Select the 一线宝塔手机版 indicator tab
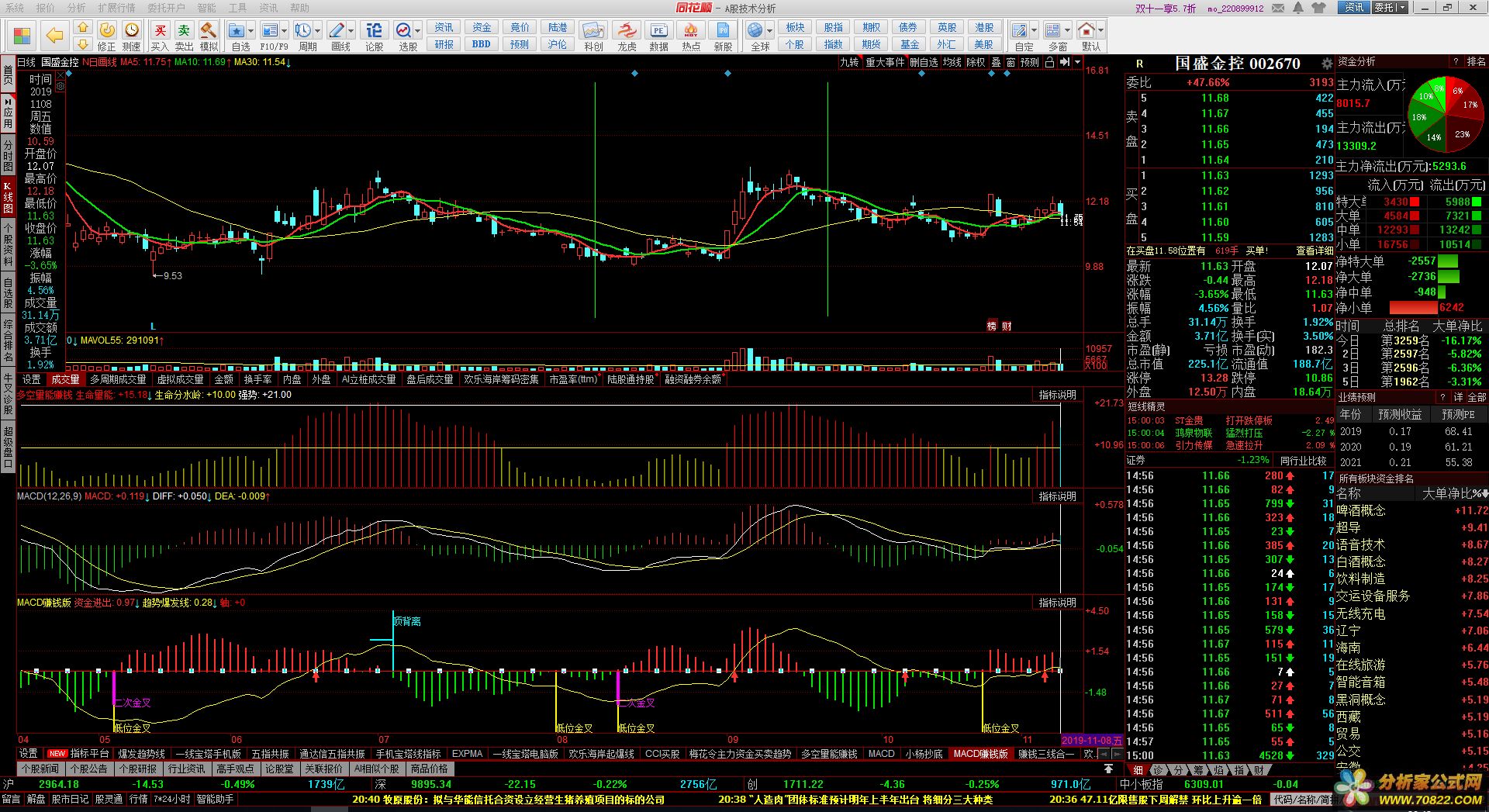The height and width of the screenshot is (812, 1489). (209, 754)
